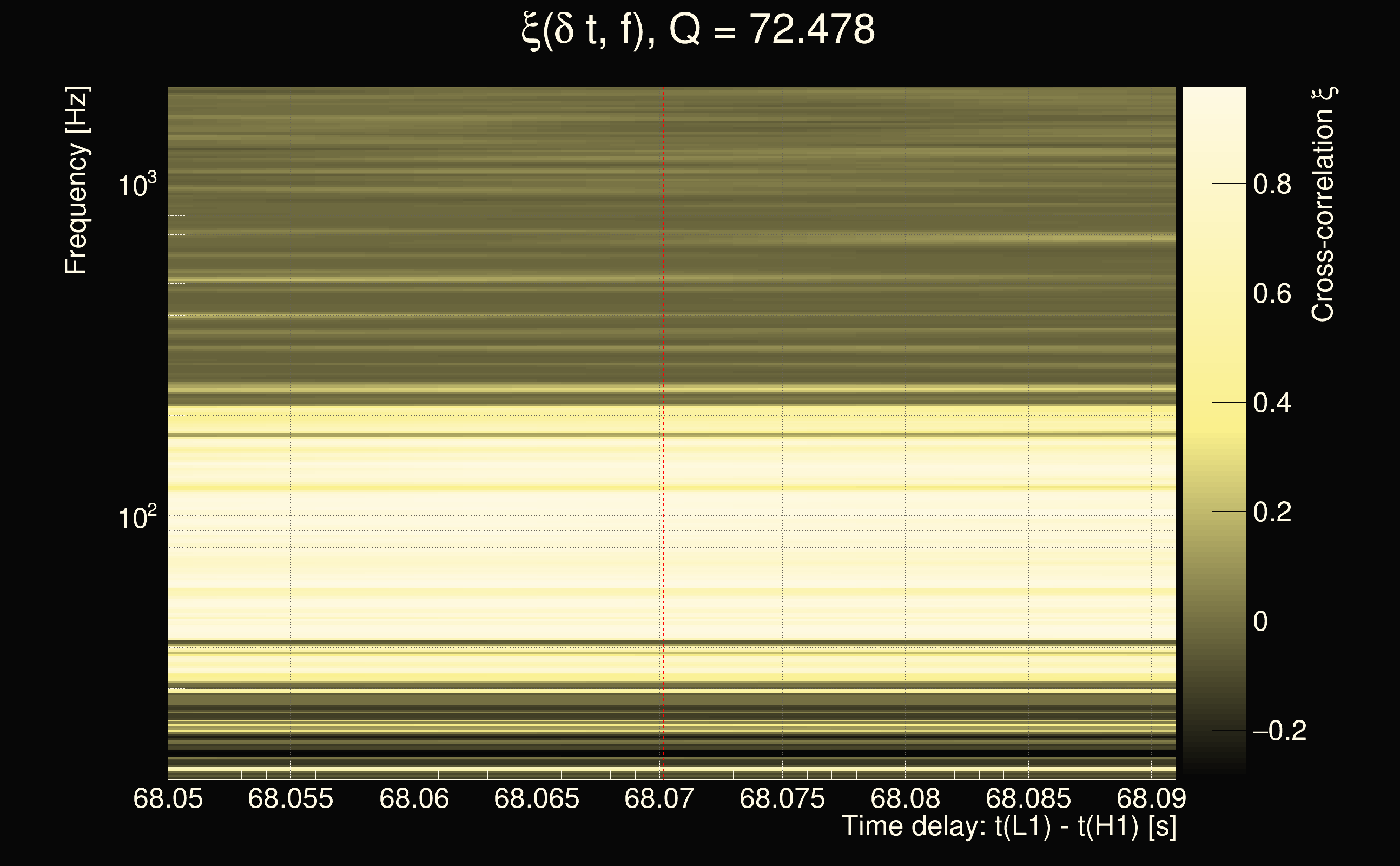Click the 0 value on the colorbar
This screenshot has height=866, width=1400.
pos(1260,621)
